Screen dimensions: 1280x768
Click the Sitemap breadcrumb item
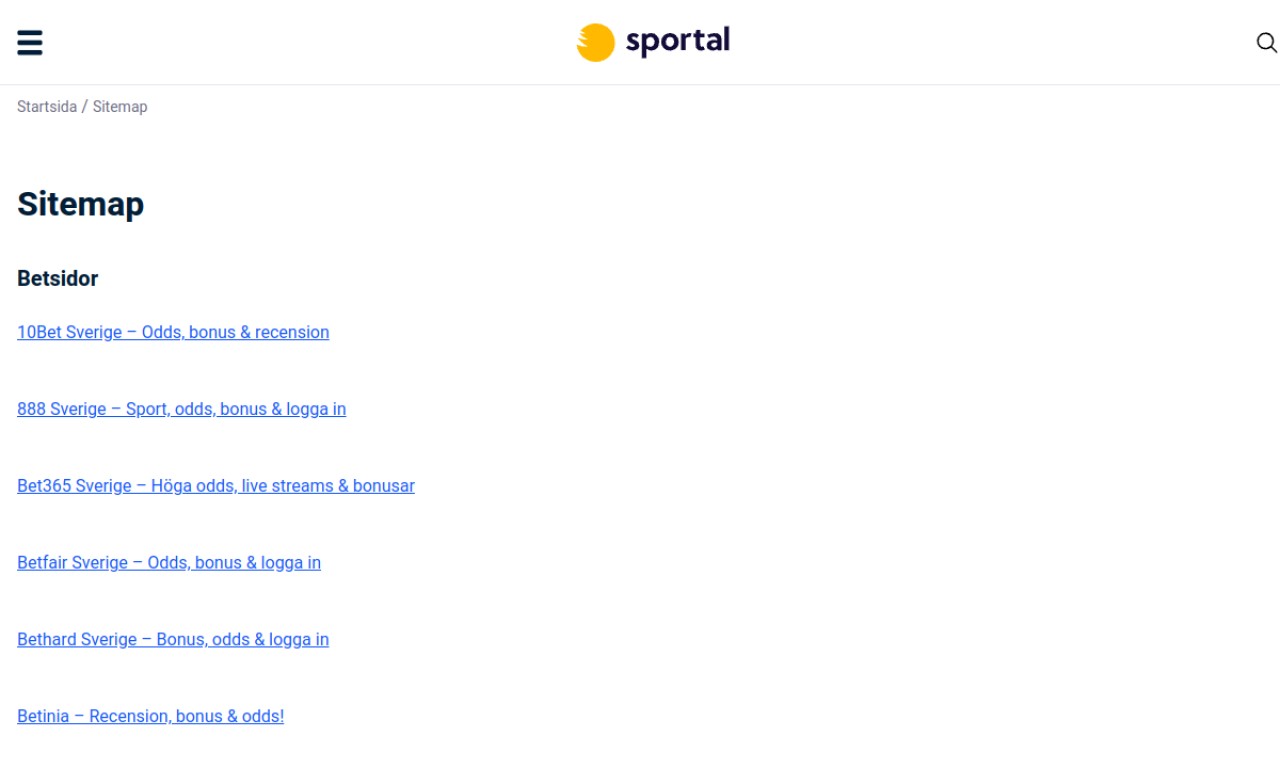pos(120,107)
